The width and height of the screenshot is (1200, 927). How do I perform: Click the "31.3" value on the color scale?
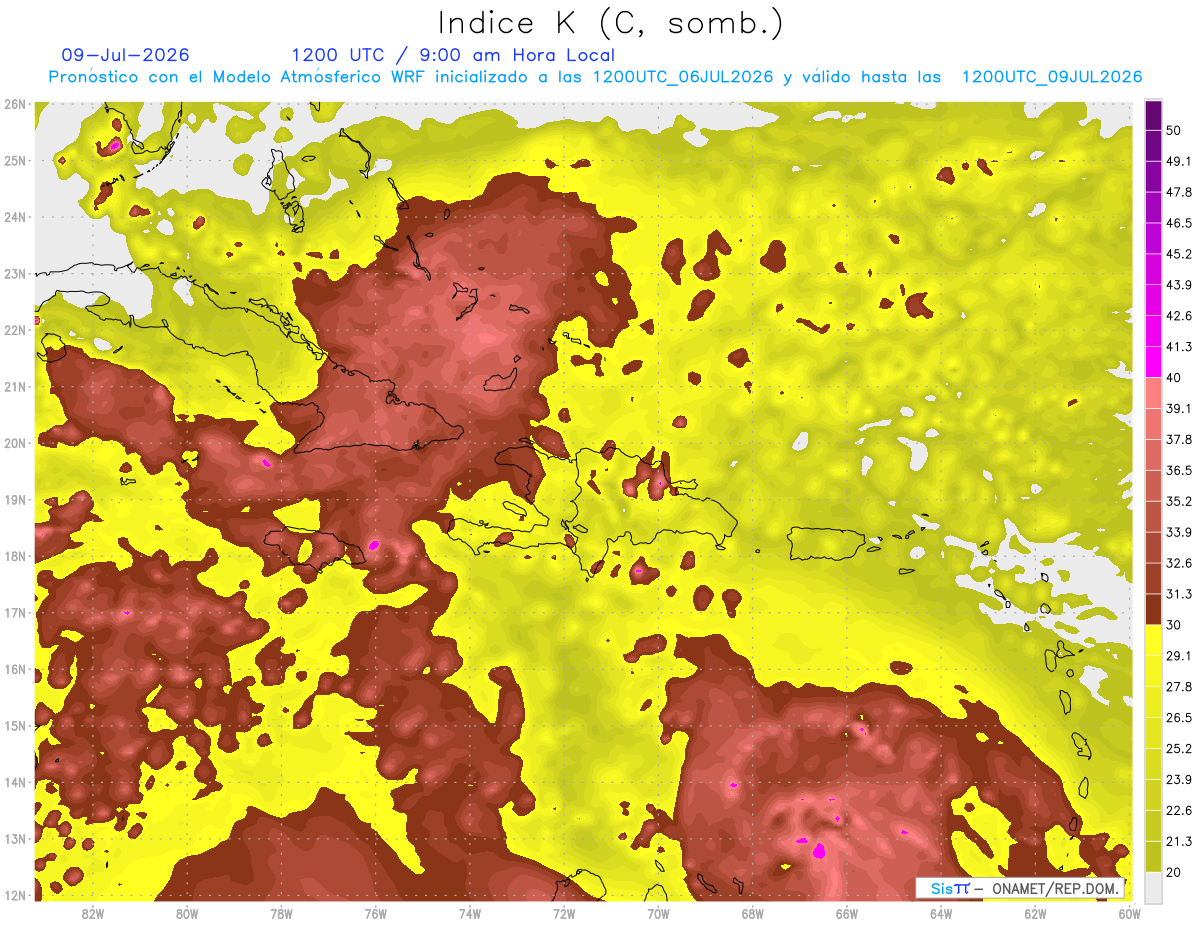(x=1179, y=594)
